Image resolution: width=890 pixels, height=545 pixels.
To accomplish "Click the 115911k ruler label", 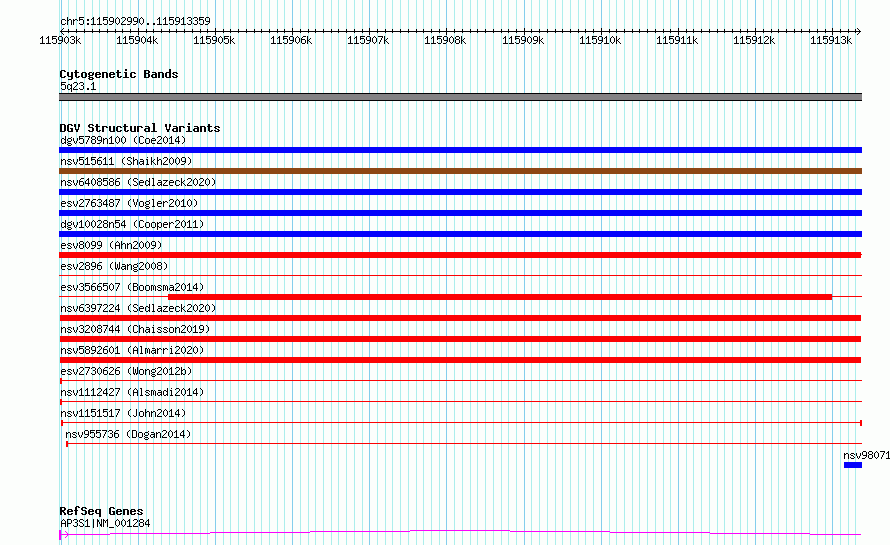I will 677,40.
